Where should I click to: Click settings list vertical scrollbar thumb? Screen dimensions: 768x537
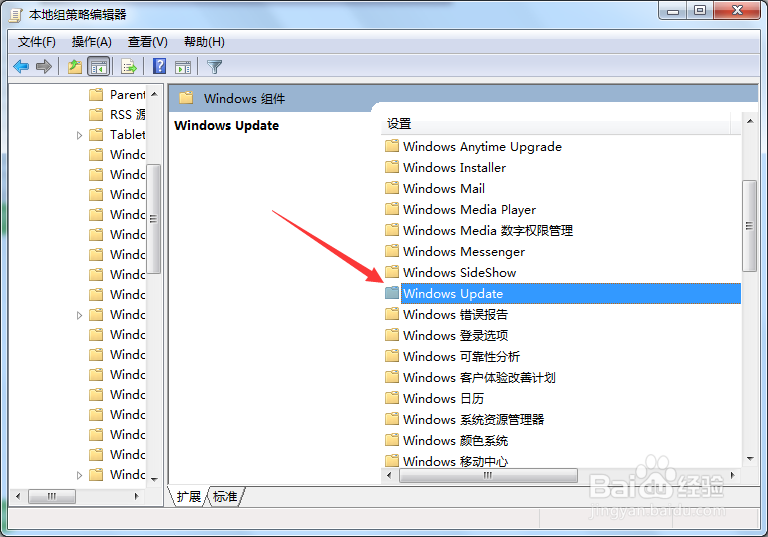tap(749, 226)
